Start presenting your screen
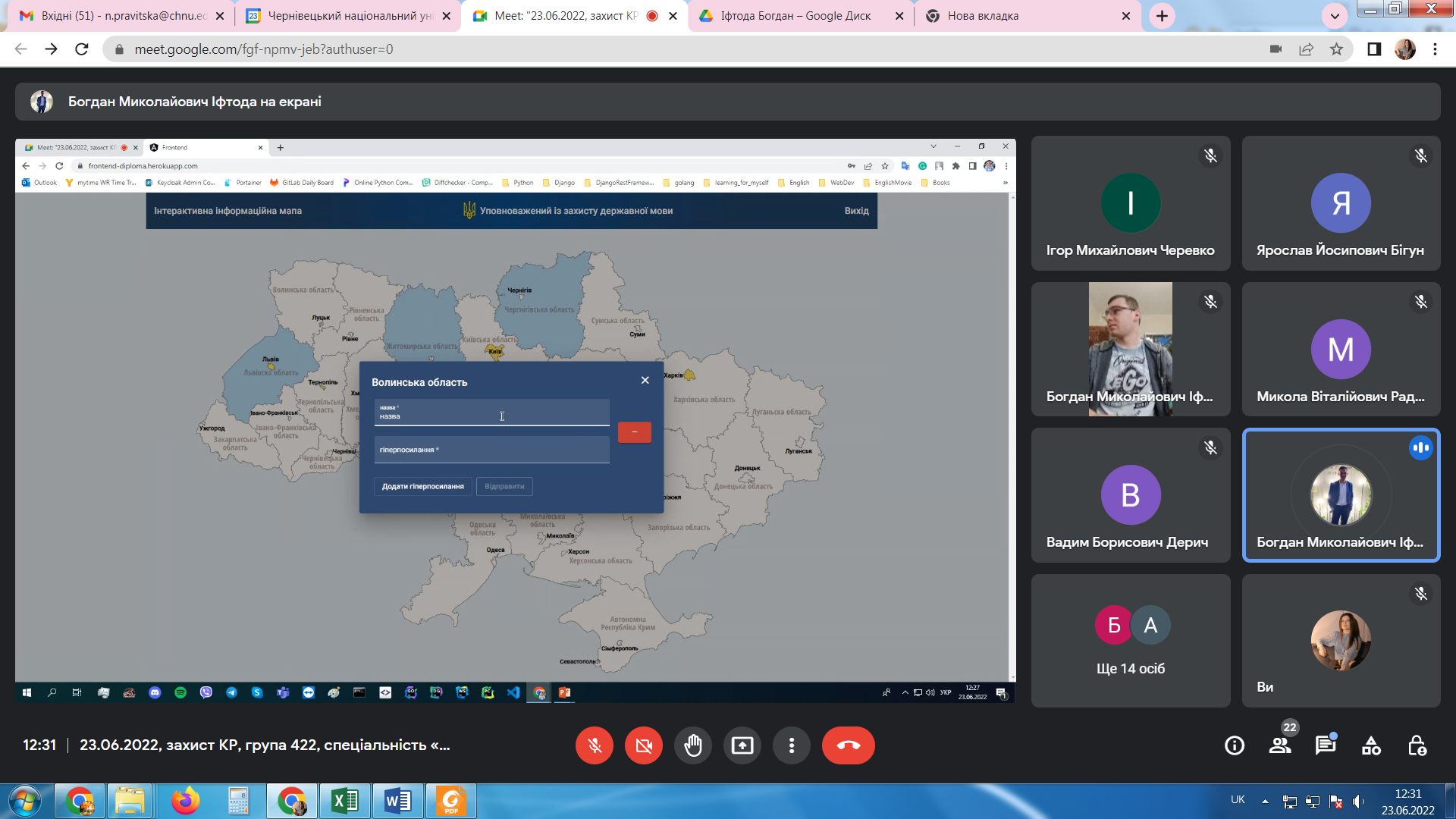This screenshot has width=1456, height=819. click(742, 745)
